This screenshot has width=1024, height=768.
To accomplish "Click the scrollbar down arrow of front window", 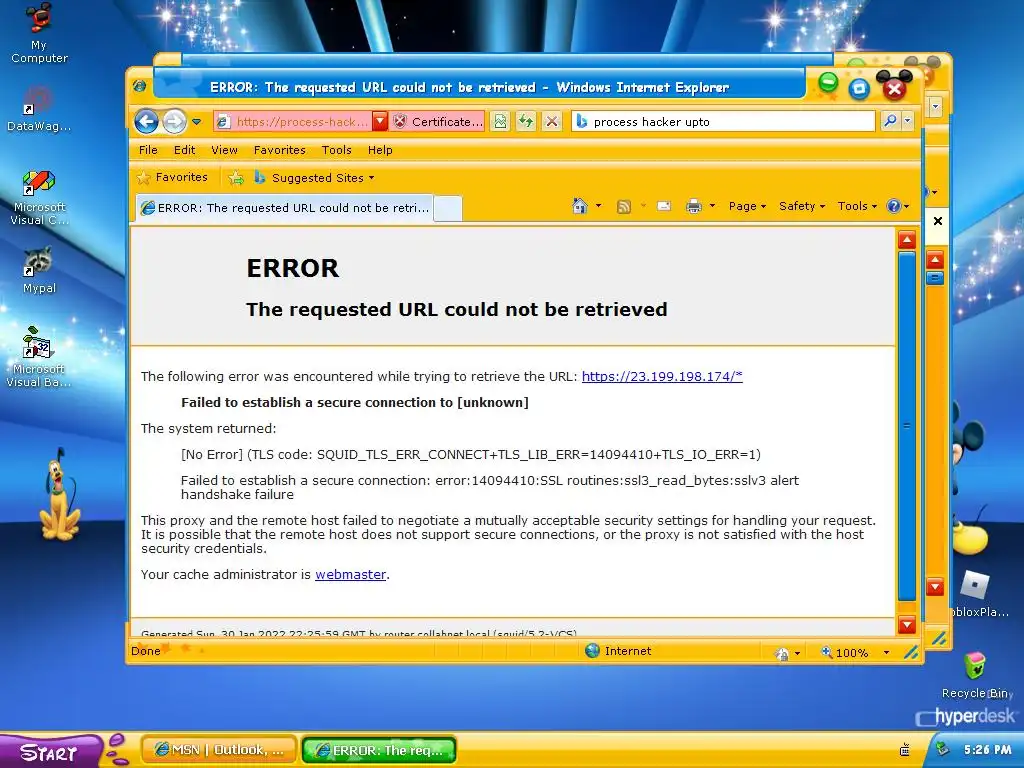I will (906, 625).
